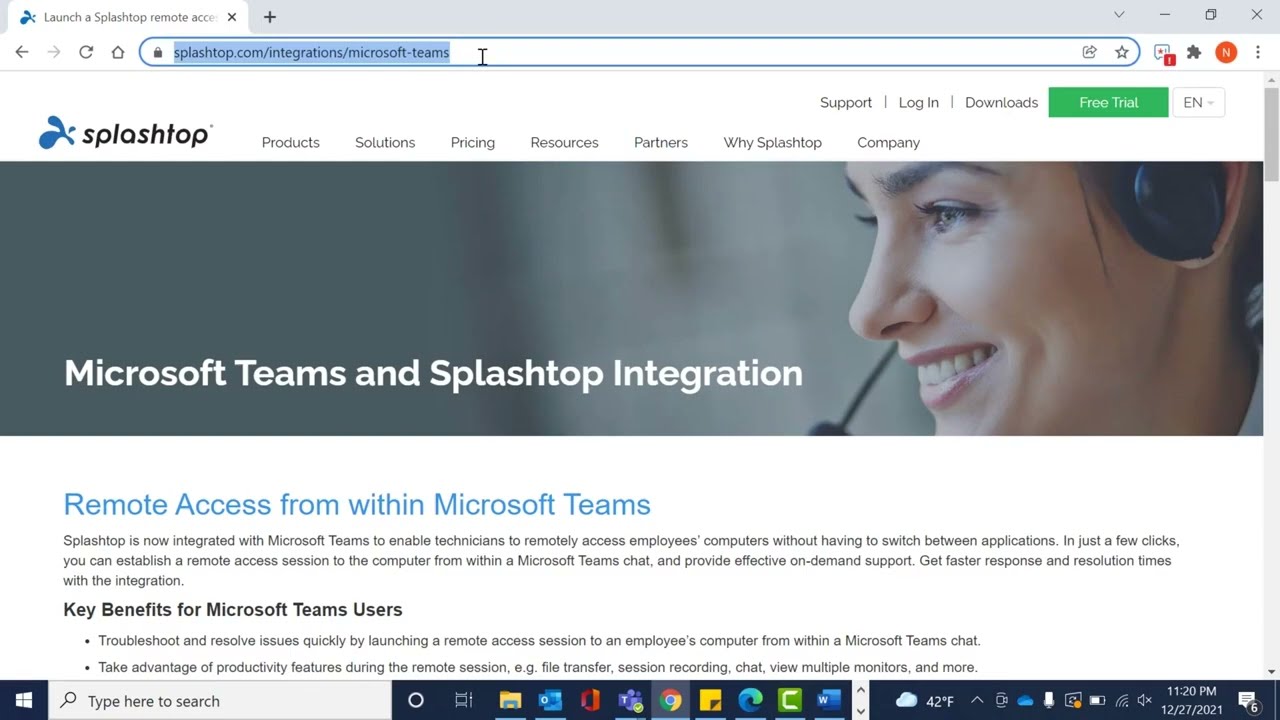The width and height of the screenshot is (1280, 720).
Task: Open Task View on taskbar
Action: [x=464, y=700]
